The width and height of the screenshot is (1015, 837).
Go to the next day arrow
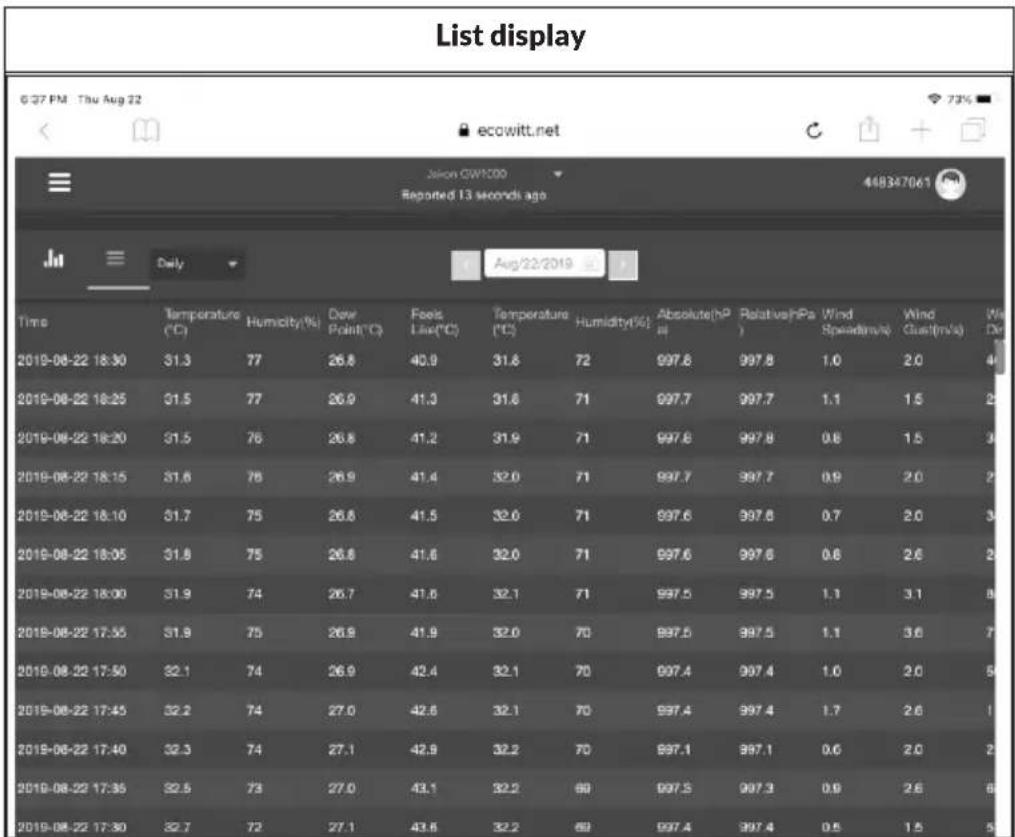point(623,265)
